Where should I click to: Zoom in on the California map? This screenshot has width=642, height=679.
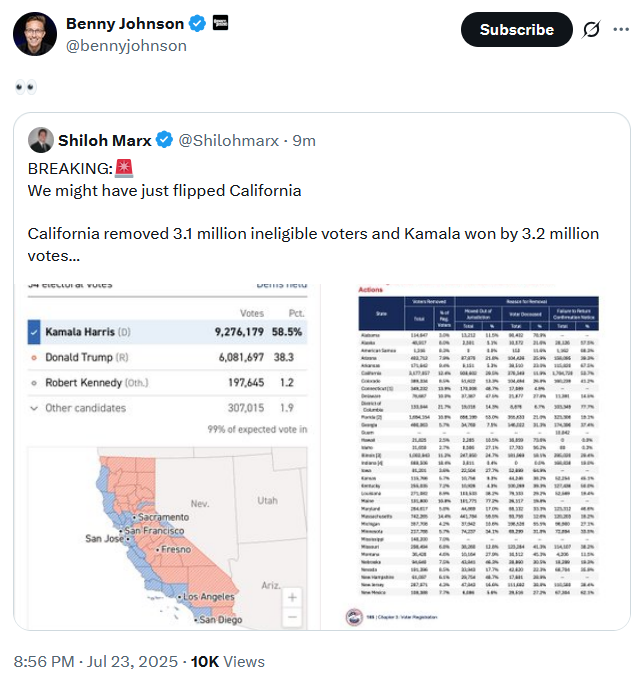(292, 598)
